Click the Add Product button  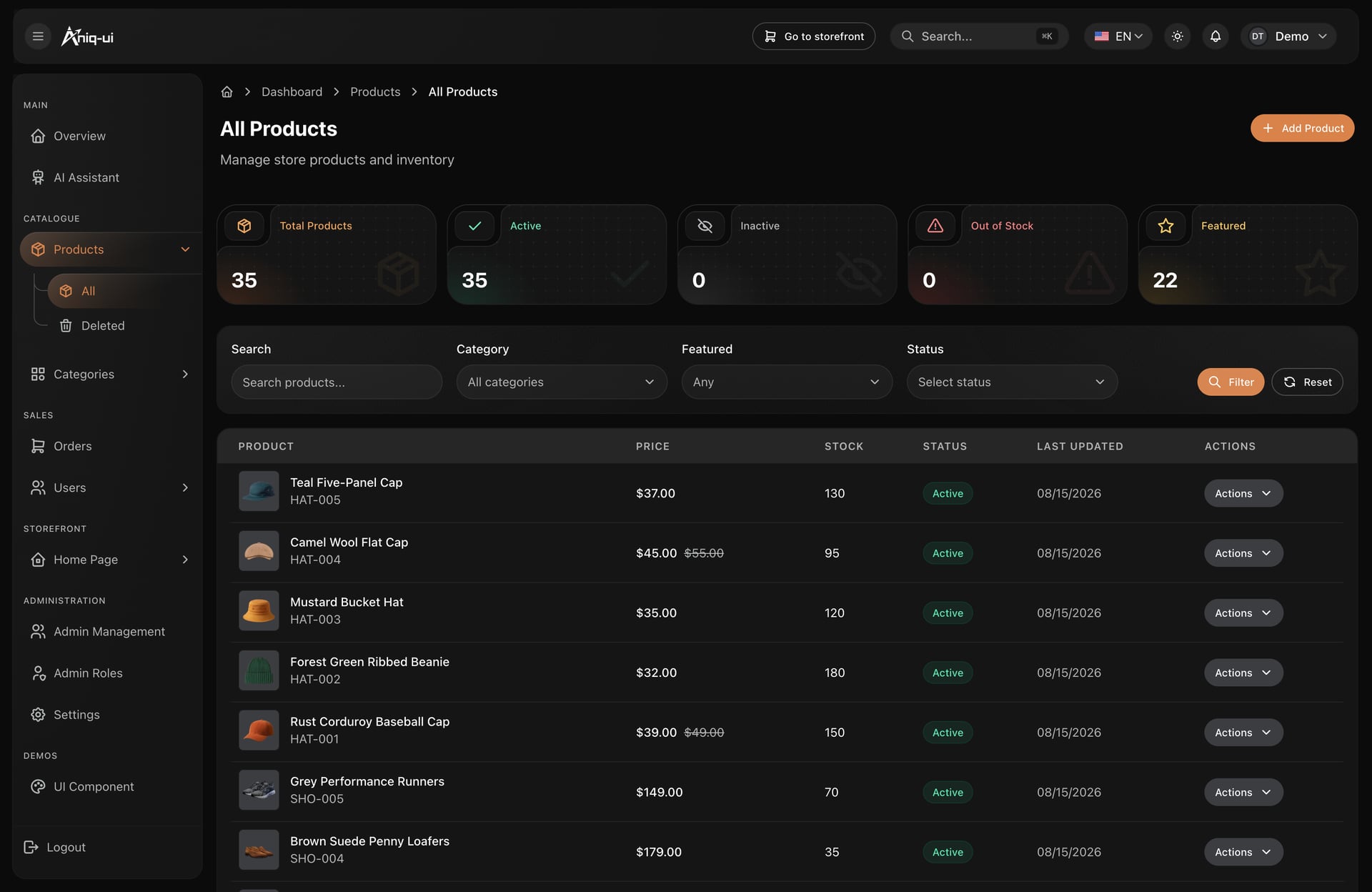click(x=1302, y=128)
